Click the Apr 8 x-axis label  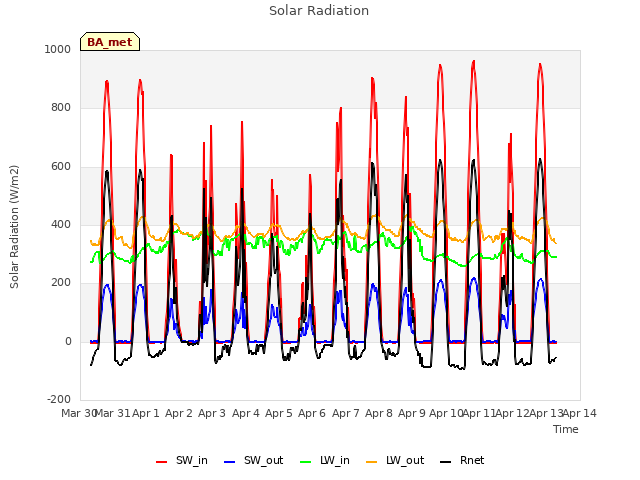tap(379, 413)
